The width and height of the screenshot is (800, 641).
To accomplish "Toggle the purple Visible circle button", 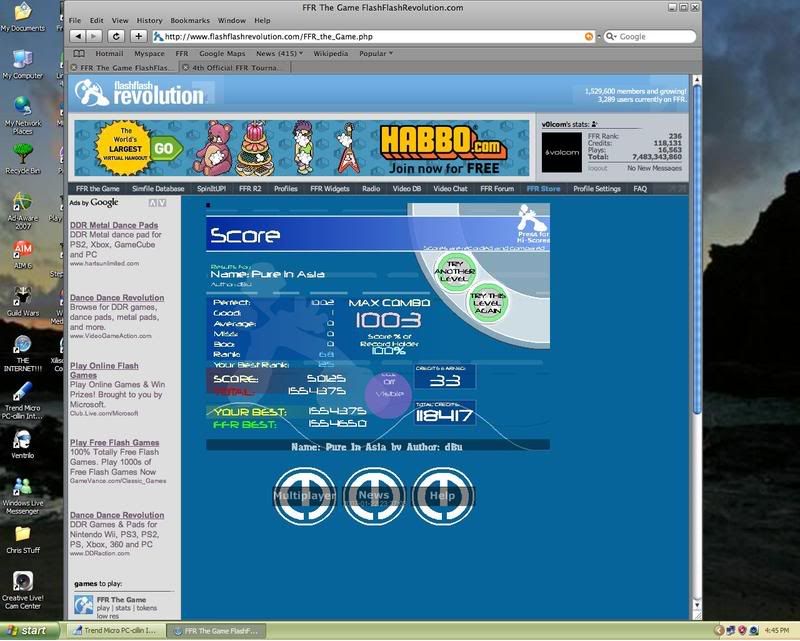I will [x=389, y=394].
